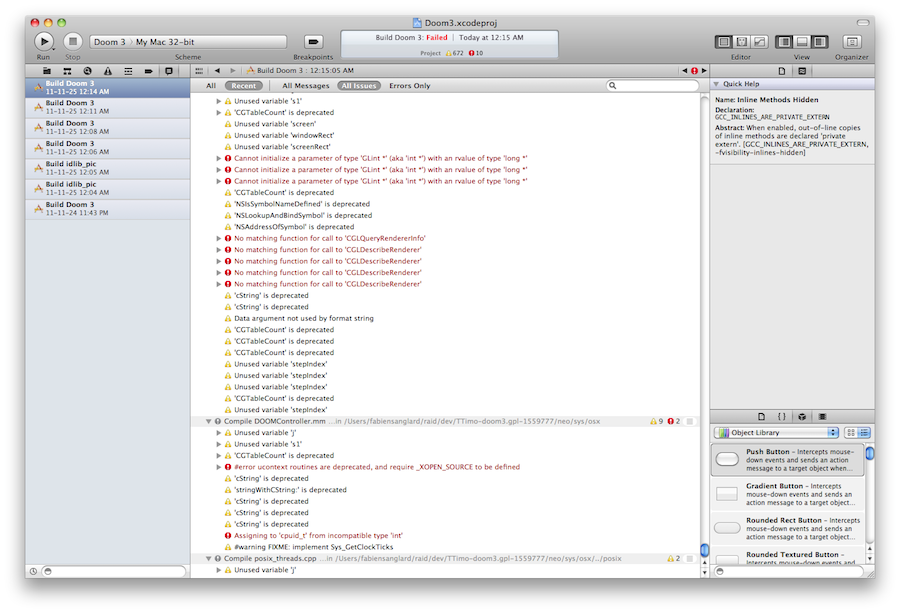This screenshot has width=900, height=613.
Task: Open the Issue navigator warning icon
Action: (107, 71)
